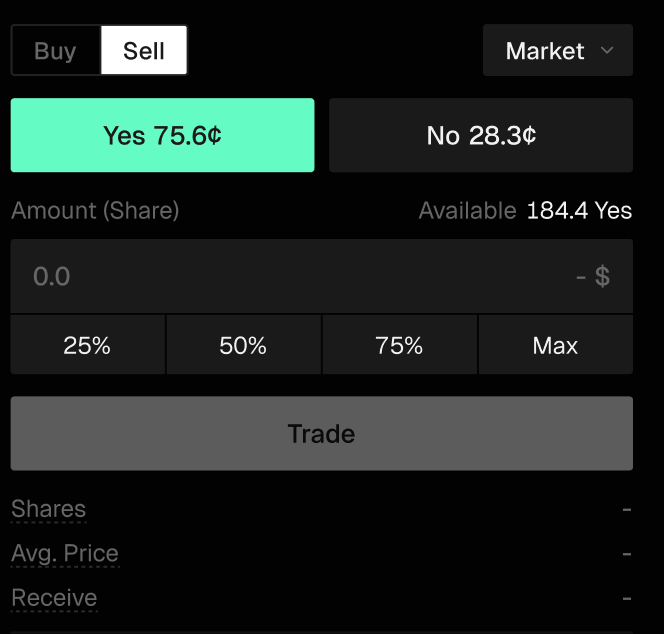
Task: Submit order with the Trade button
Action: (321, 434)
